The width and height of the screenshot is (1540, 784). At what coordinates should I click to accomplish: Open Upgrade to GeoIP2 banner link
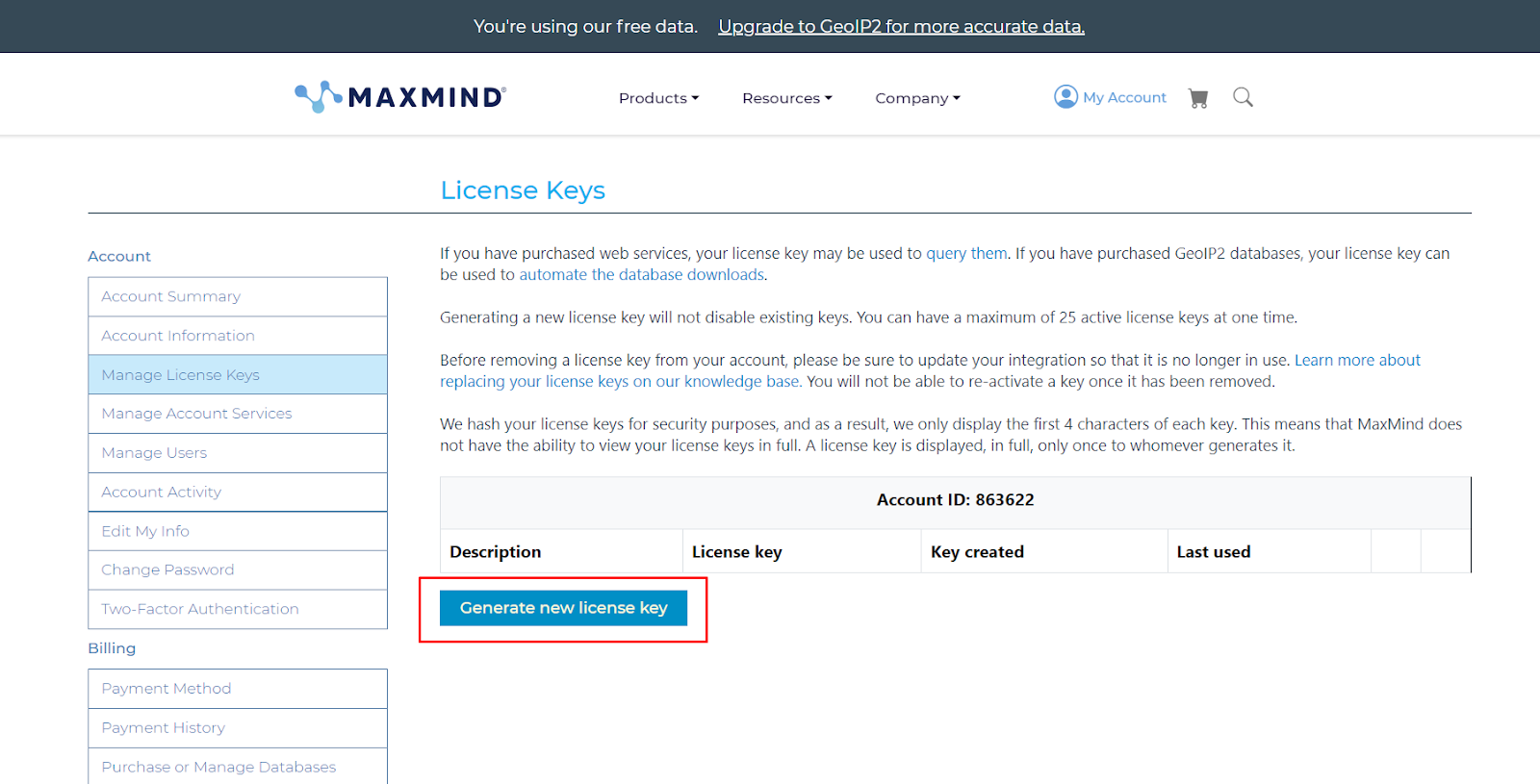pyautogui.click(x=901, y=26)
